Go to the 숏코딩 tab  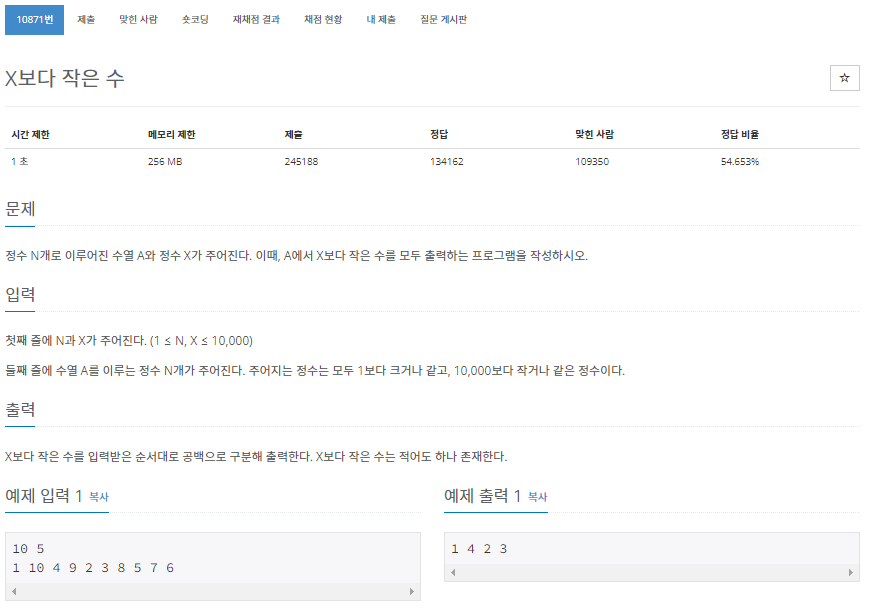pos(195,20)
